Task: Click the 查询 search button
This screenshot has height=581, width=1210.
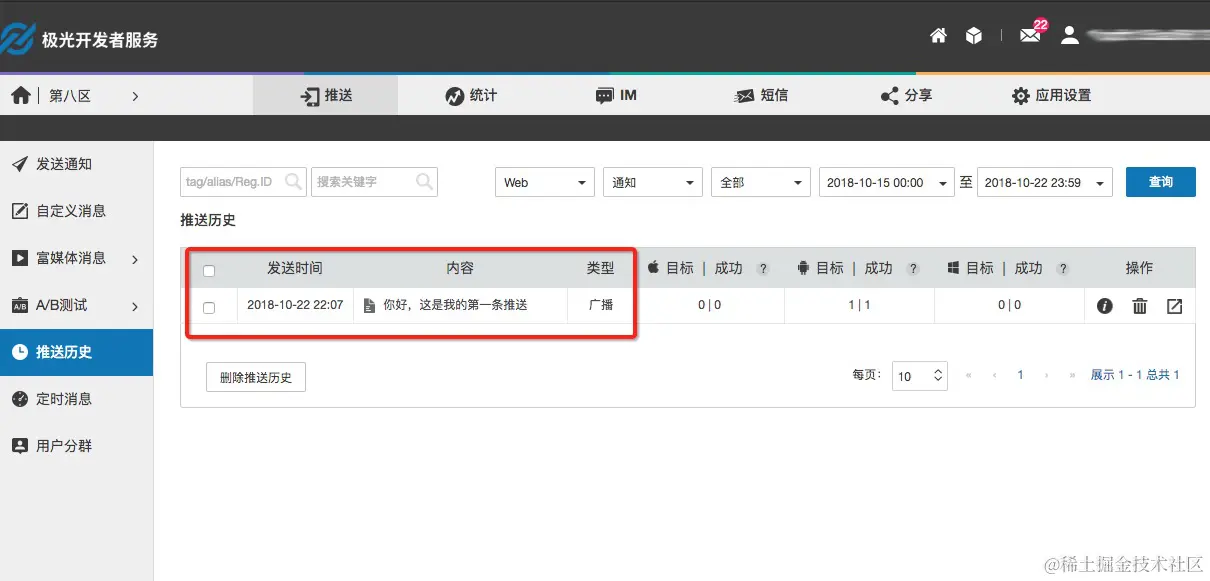Action: pos(1160,182)
